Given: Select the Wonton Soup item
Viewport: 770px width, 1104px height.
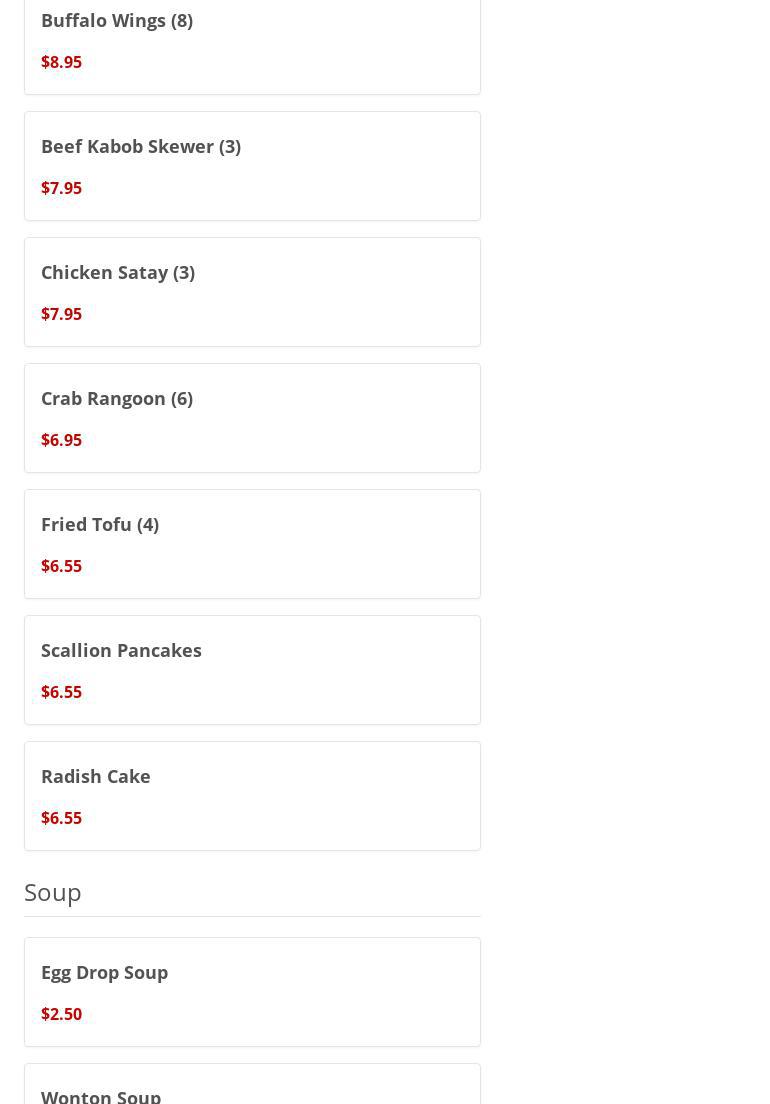Looking at the screenshot, I should click(x=101, y=1095).
